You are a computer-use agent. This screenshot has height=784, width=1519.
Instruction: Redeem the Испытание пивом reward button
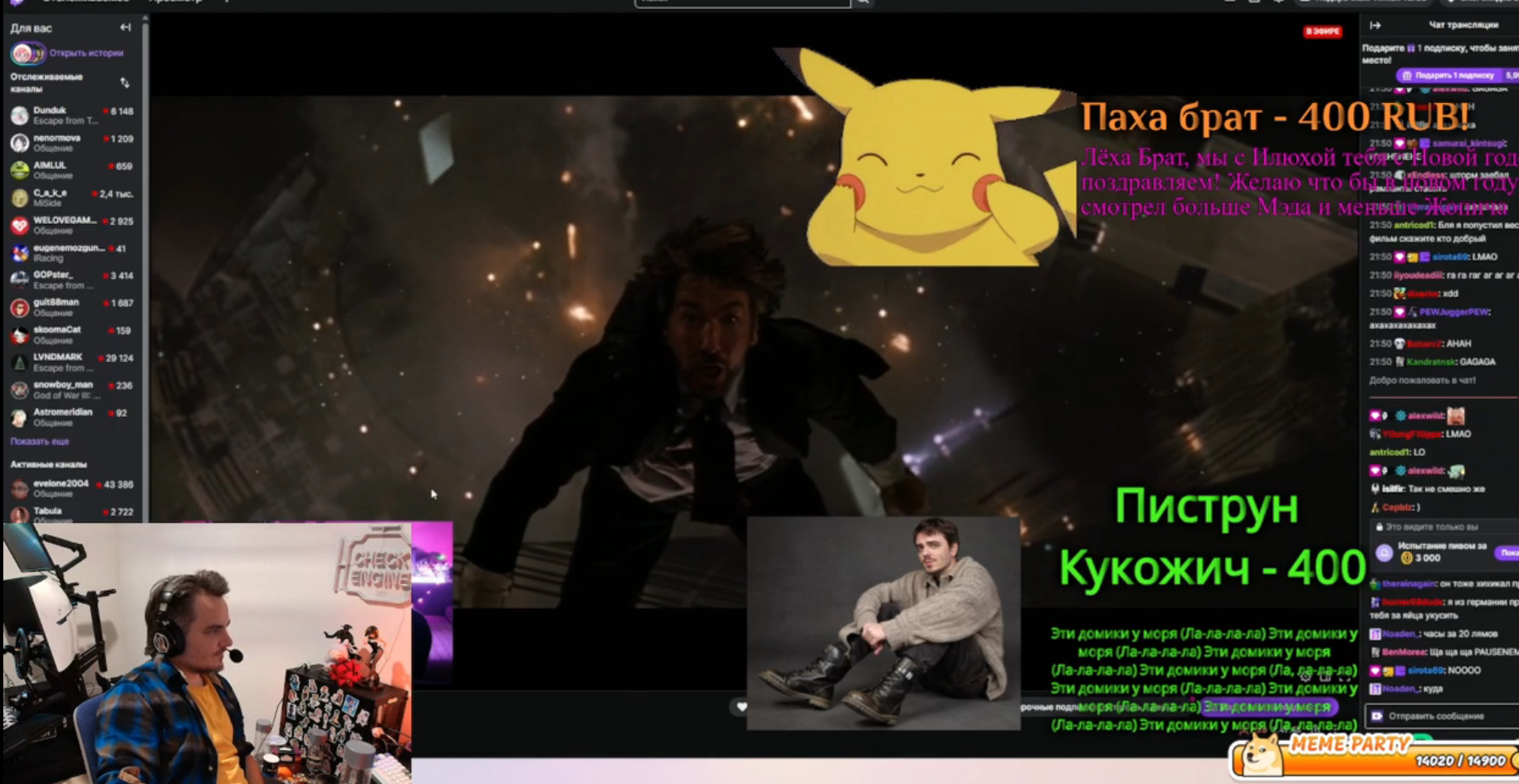pyautogui.click(x=1507, y=553)
